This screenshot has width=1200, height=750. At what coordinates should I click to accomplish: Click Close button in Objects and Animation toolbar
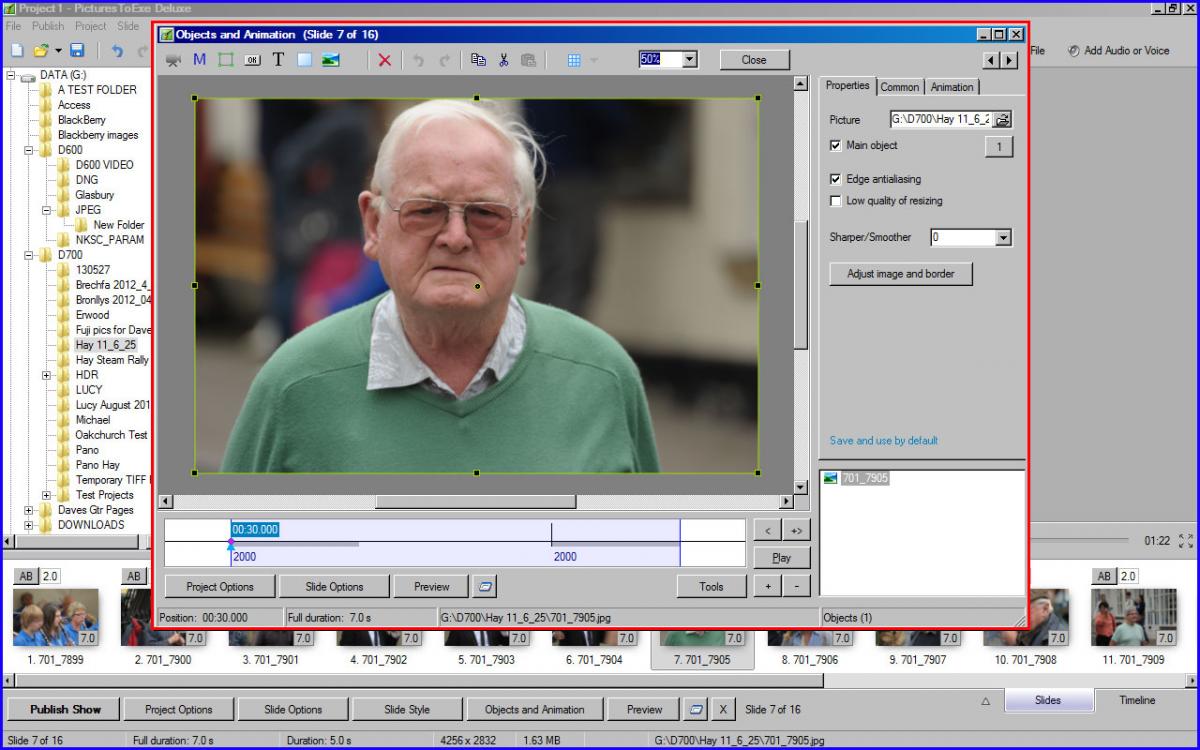[754, 60]
